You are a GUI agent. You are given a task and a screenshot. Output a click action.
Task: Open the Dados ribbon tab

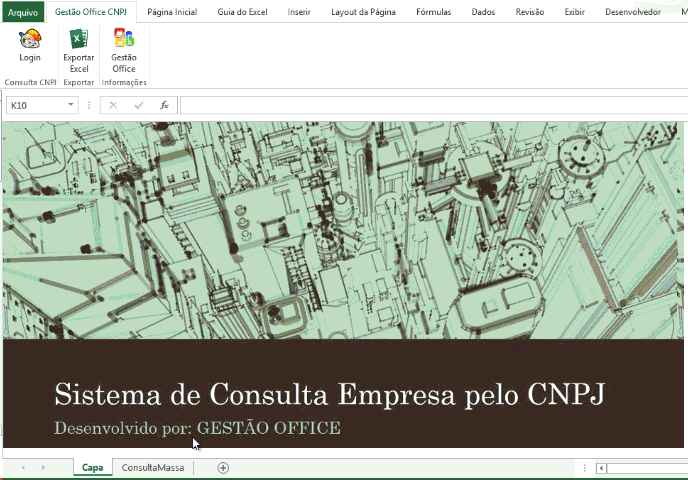coord(483,12)
